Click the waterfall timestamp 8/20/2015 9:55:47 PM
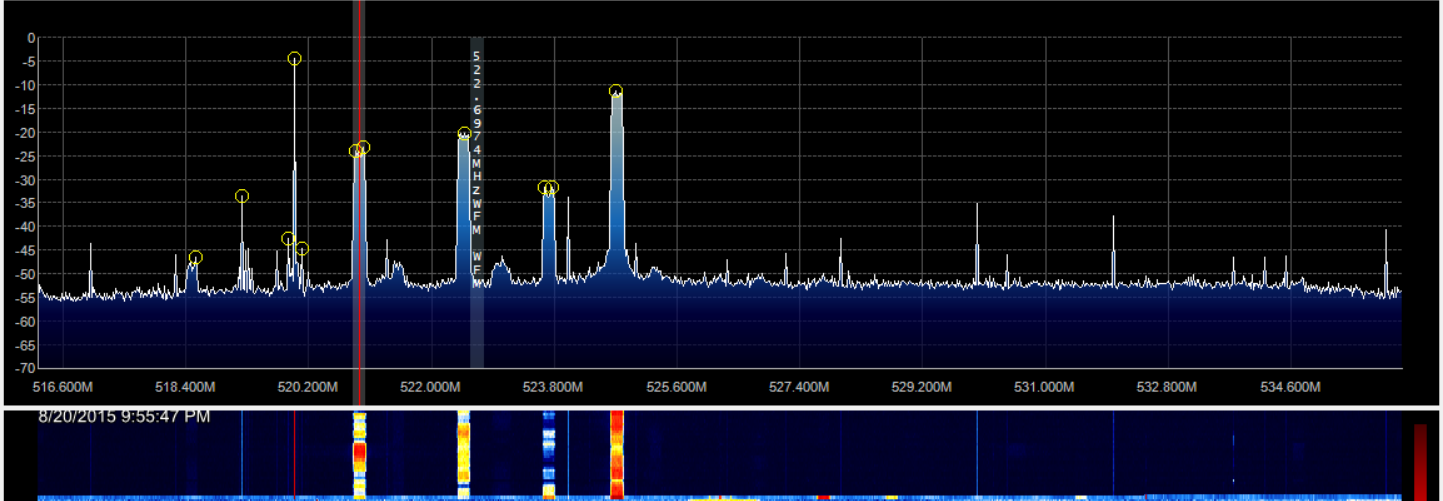The image size is (1443, 501). tap(124, 416)
